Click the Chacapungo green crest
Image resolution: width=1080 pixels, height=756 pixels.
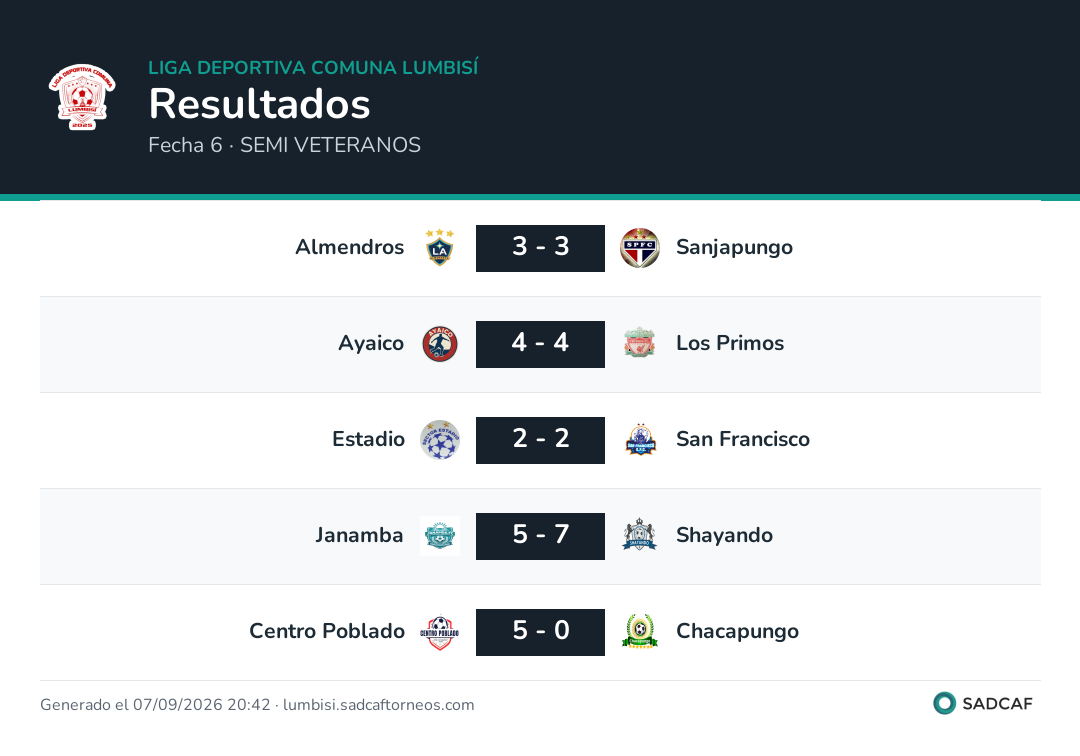[x=640, y=631]
